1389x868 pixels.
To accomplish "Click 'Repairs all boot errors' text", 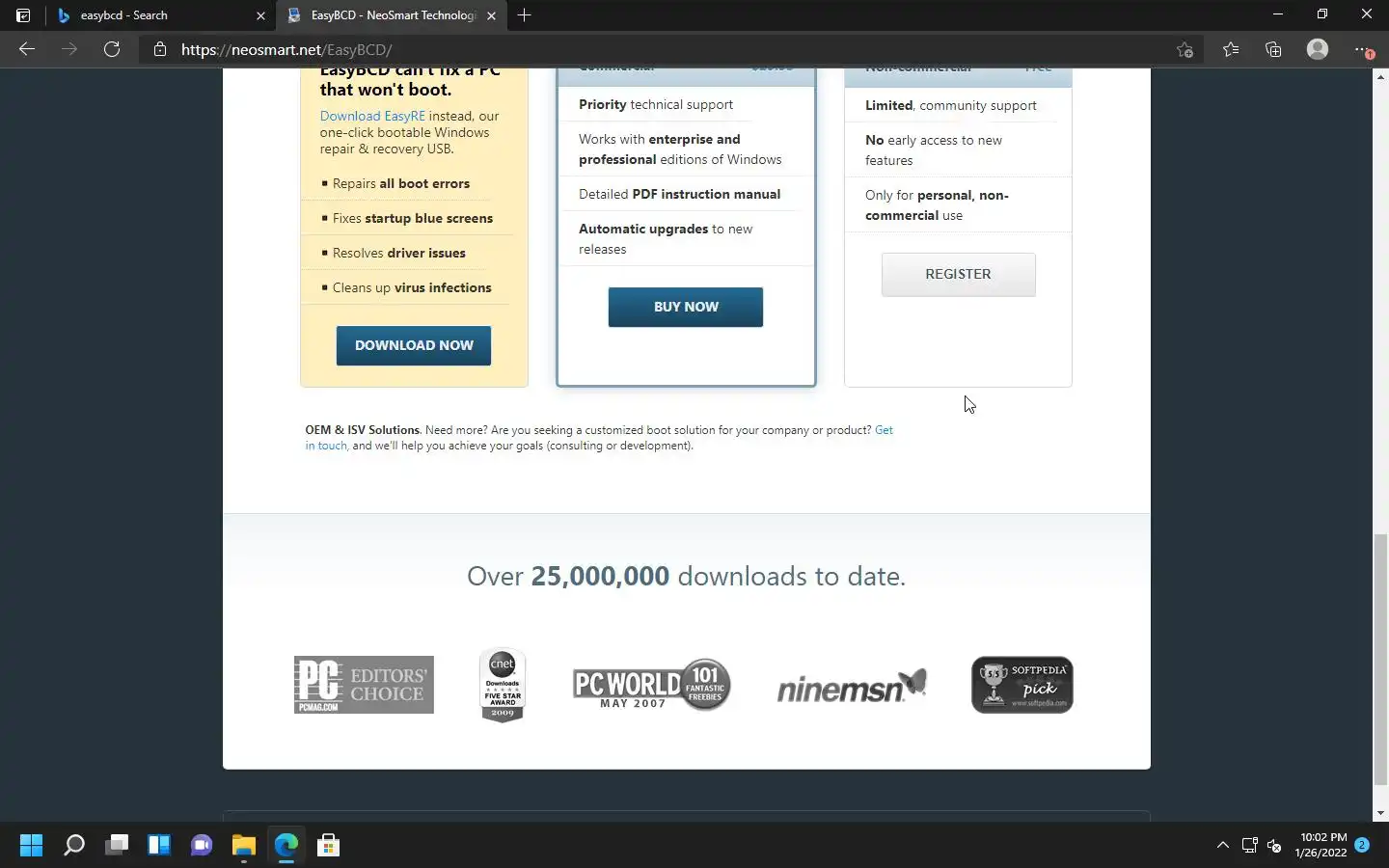I will click(401, 183).
